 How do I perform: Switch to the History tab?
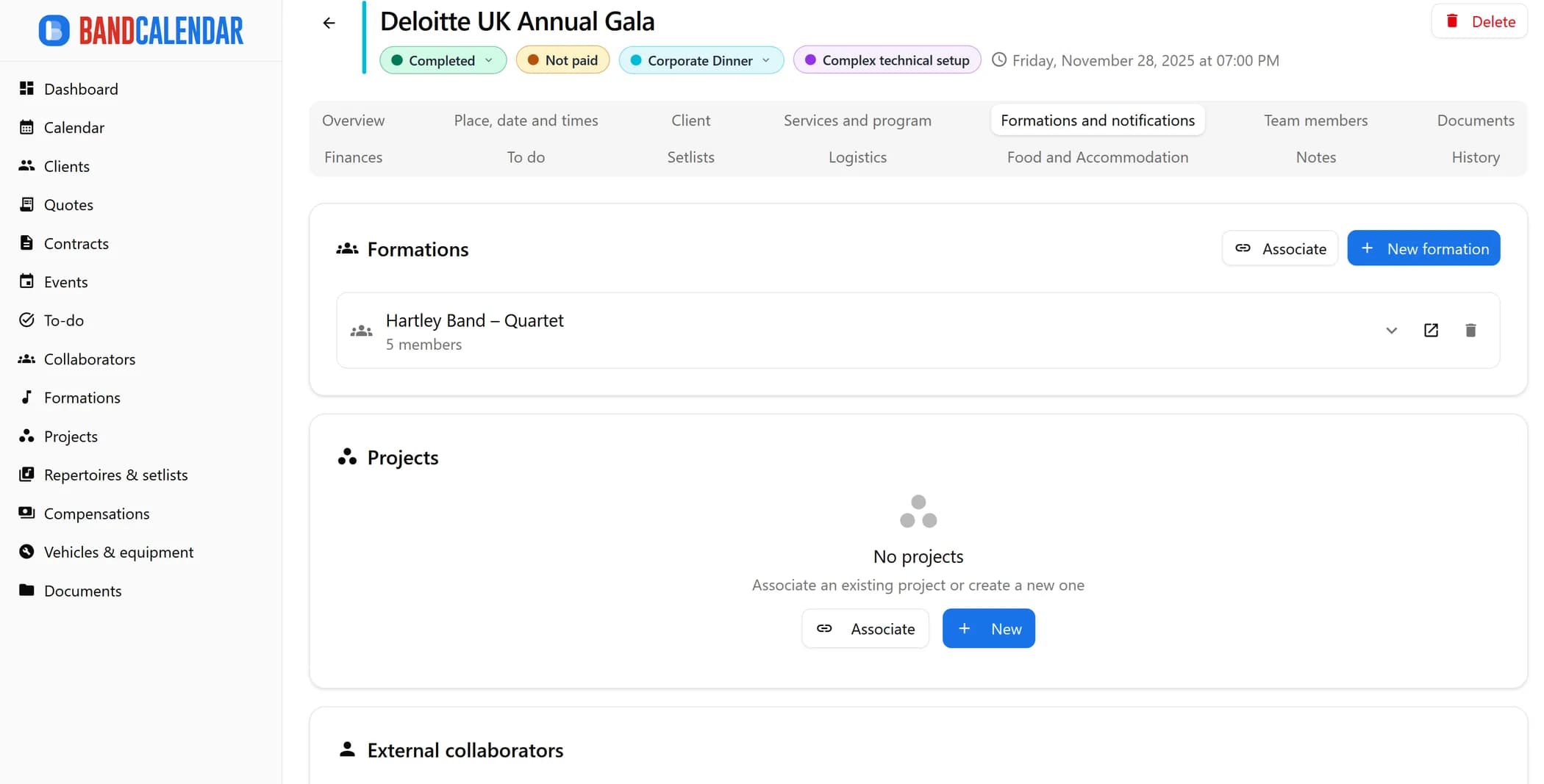pyautogui.click(x=1476, y=157)
